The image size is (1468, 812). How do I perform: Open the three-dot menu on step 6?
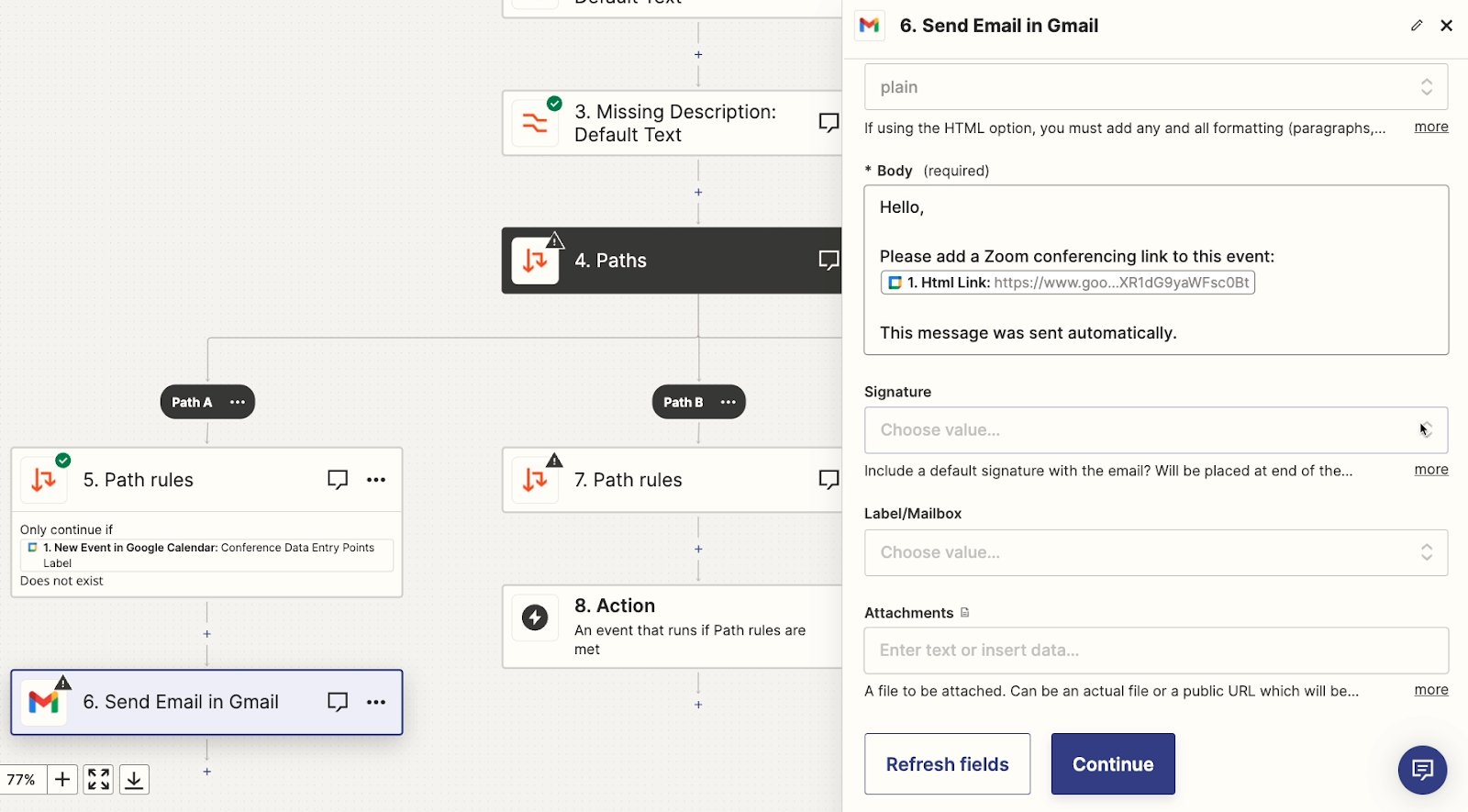[376, 702]
